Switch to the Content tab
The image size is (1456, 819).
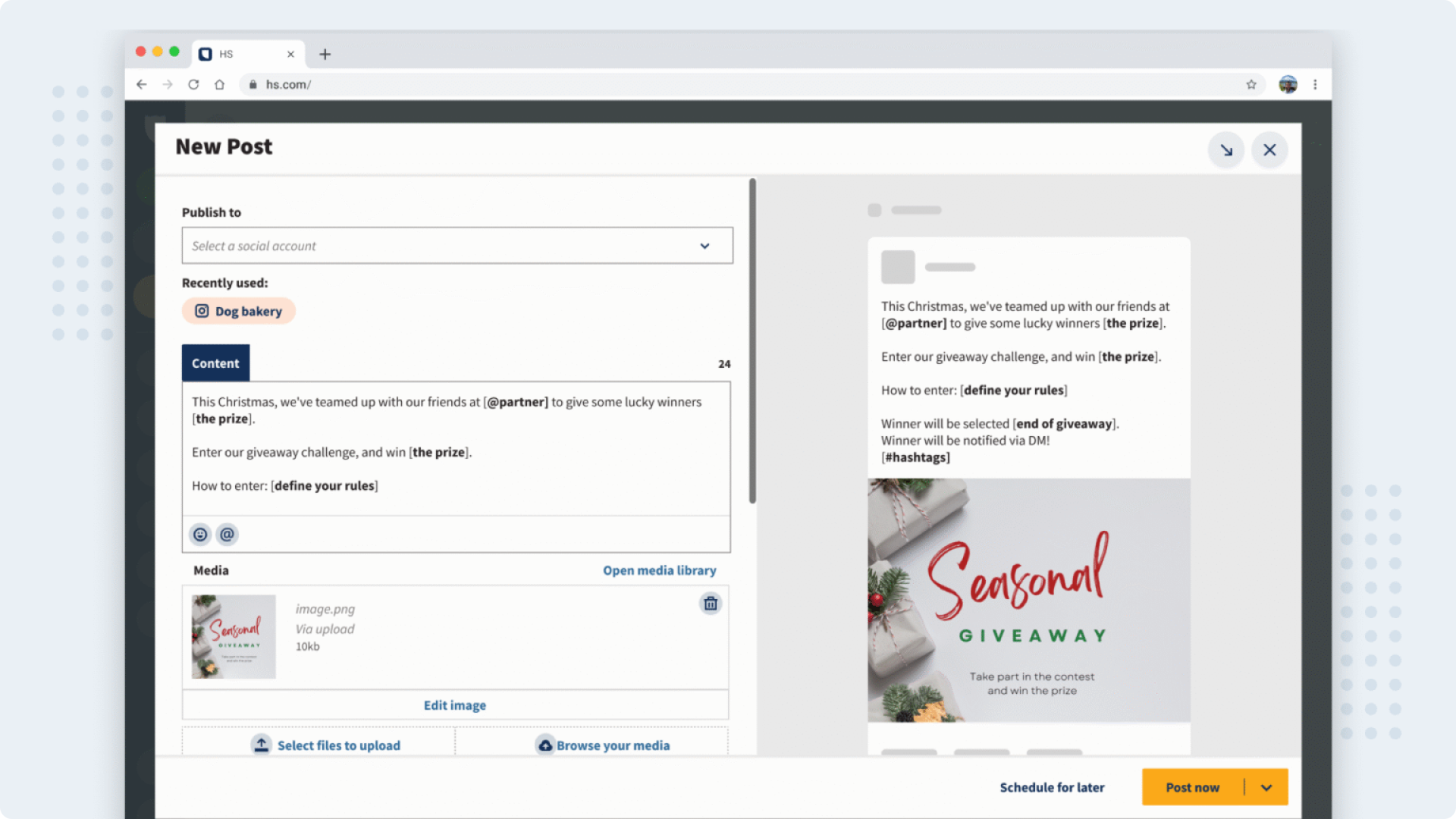pos(215,363)
